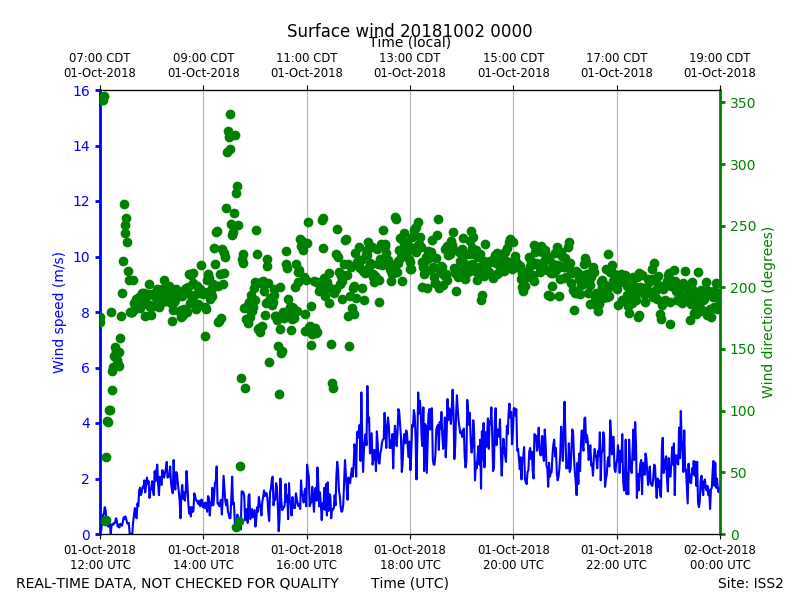Click the green '100' direction tick
The height and width of the screenshot is (600, 800).
point(742,411)
